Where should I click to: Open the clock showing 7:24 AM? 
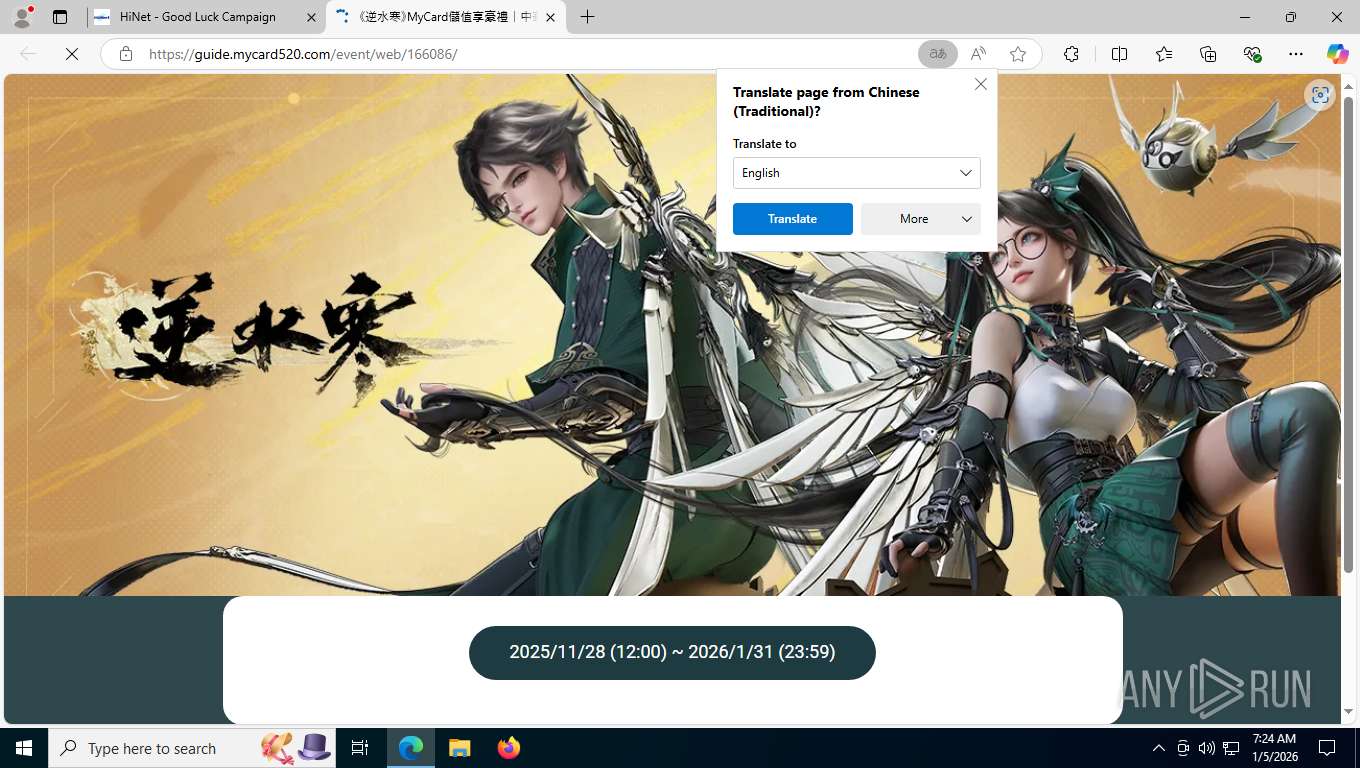click(x=1273, y=748)
